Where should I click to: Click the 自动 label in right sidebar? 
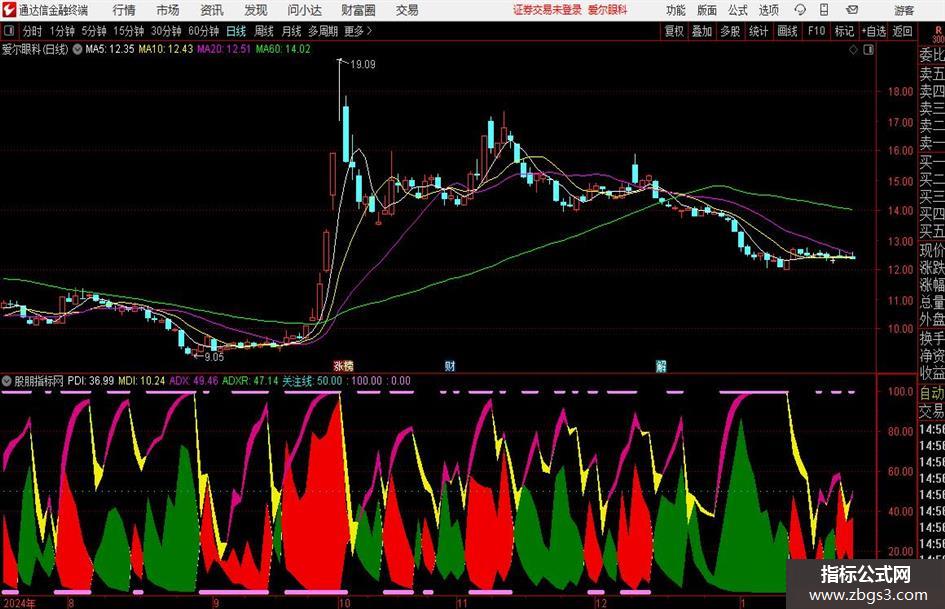(932, 393)
